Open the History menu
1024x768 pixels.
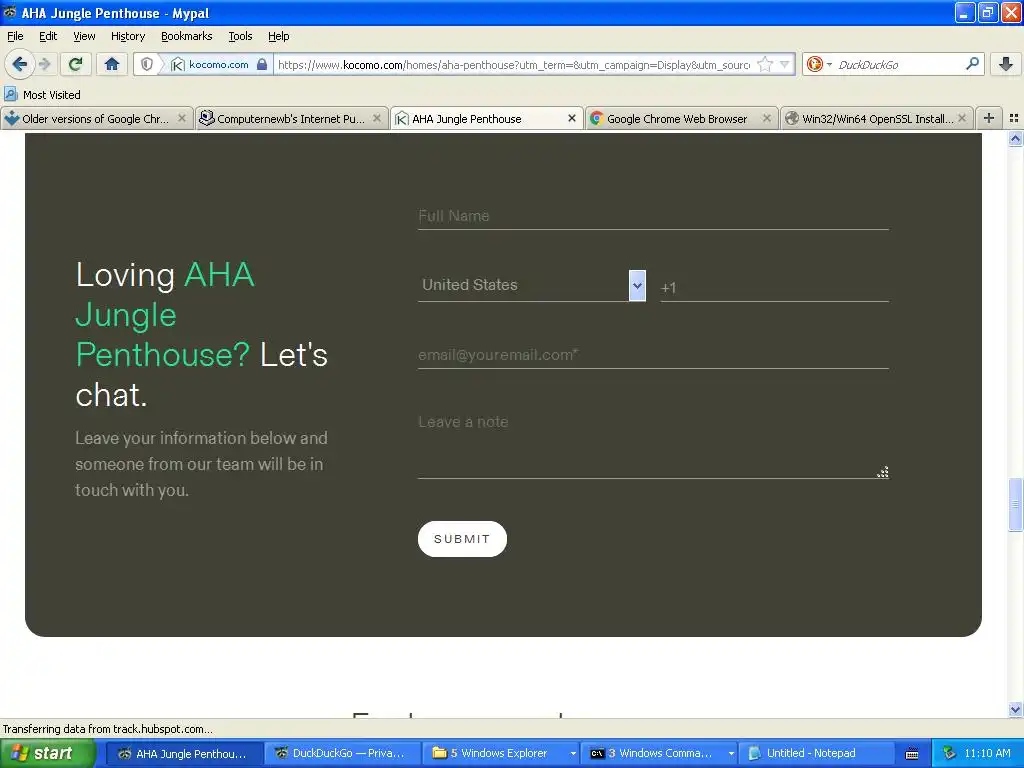(127, 36)
